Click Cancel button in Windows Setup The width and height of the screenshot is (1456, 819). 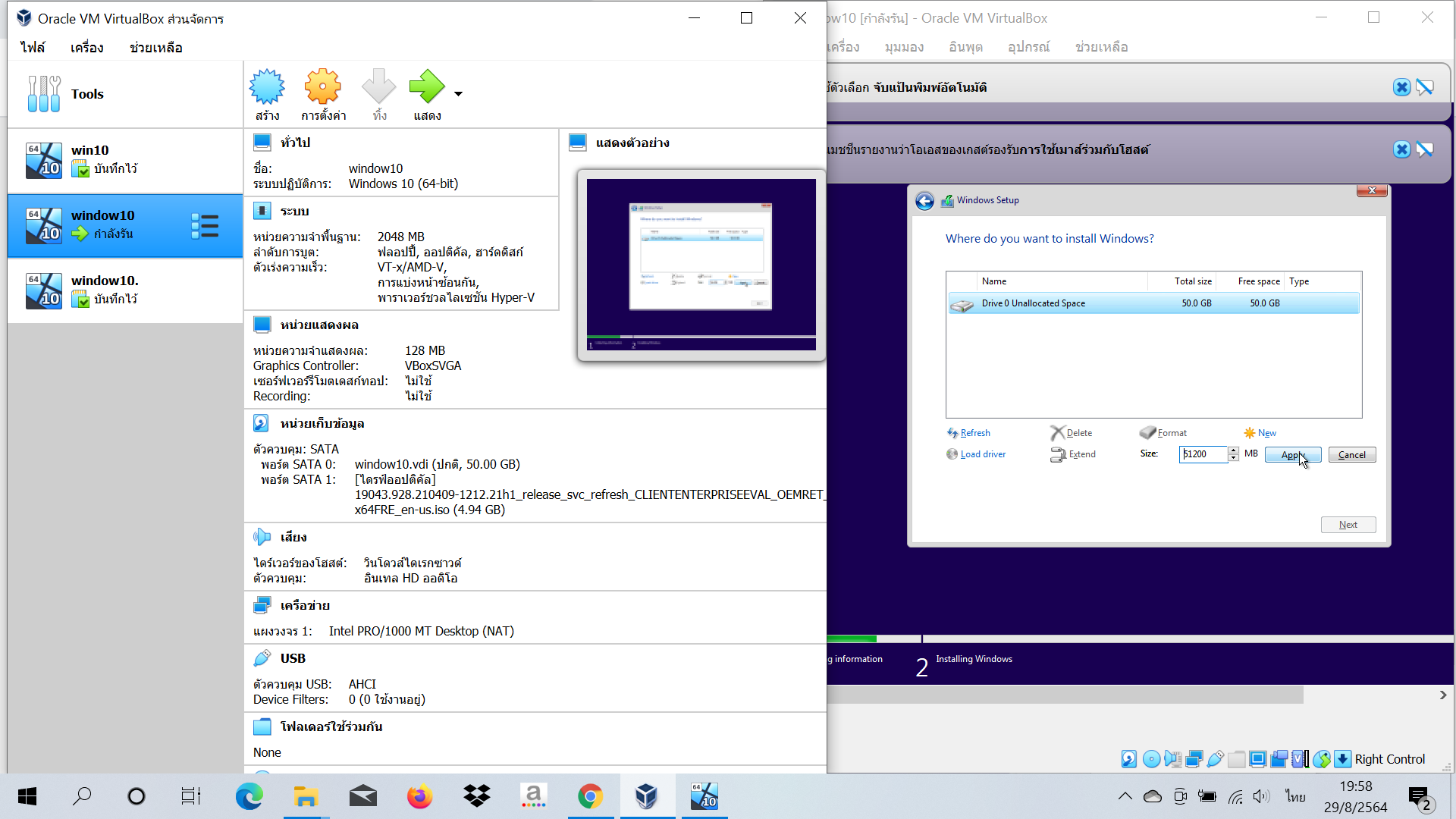(x=1352, y=455)
